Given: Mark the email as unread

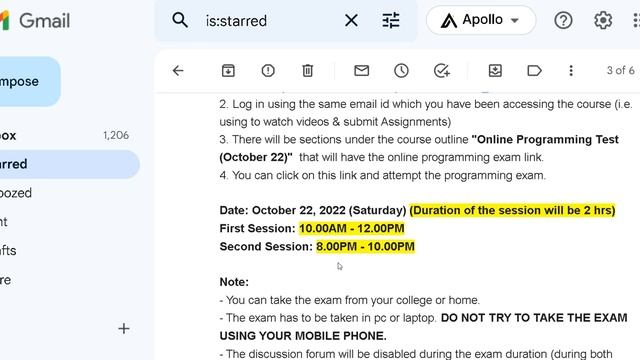Looking at the screenshot, I should [x=361, y=71].
